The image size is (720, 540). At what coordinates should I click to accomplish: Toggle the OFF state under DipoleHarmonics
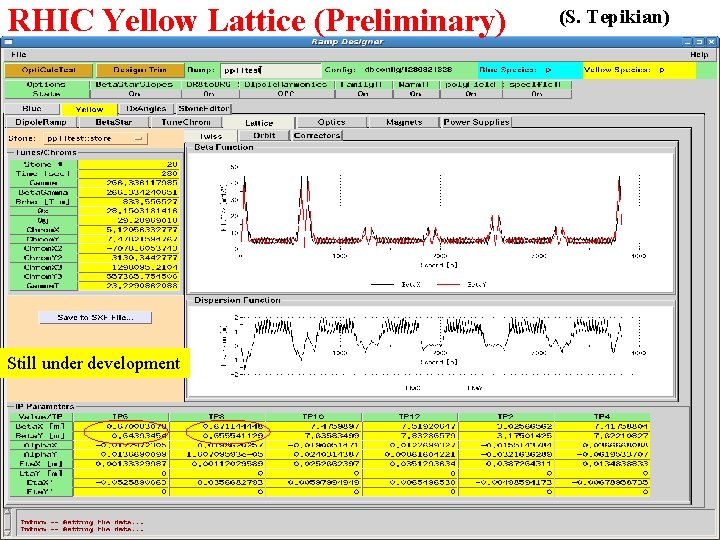point(286,94)
